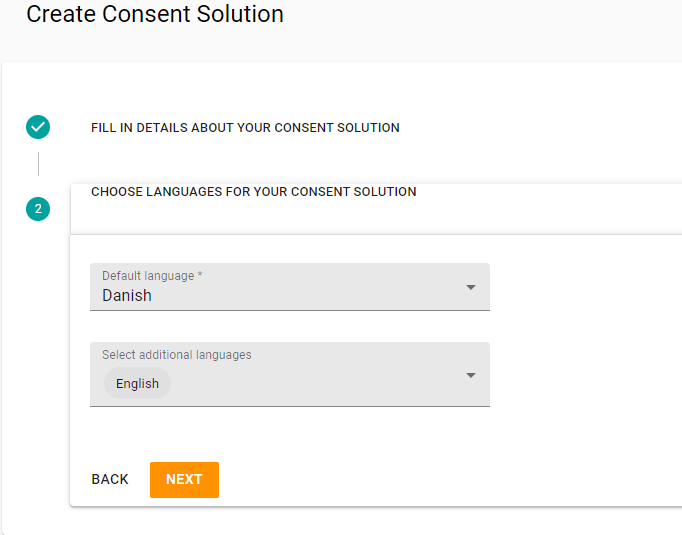Open the Default language dropdown arrow
Image resolution: width=682 pixels, height=535 pixels.
pyautogui.click(x=471, y=287)
